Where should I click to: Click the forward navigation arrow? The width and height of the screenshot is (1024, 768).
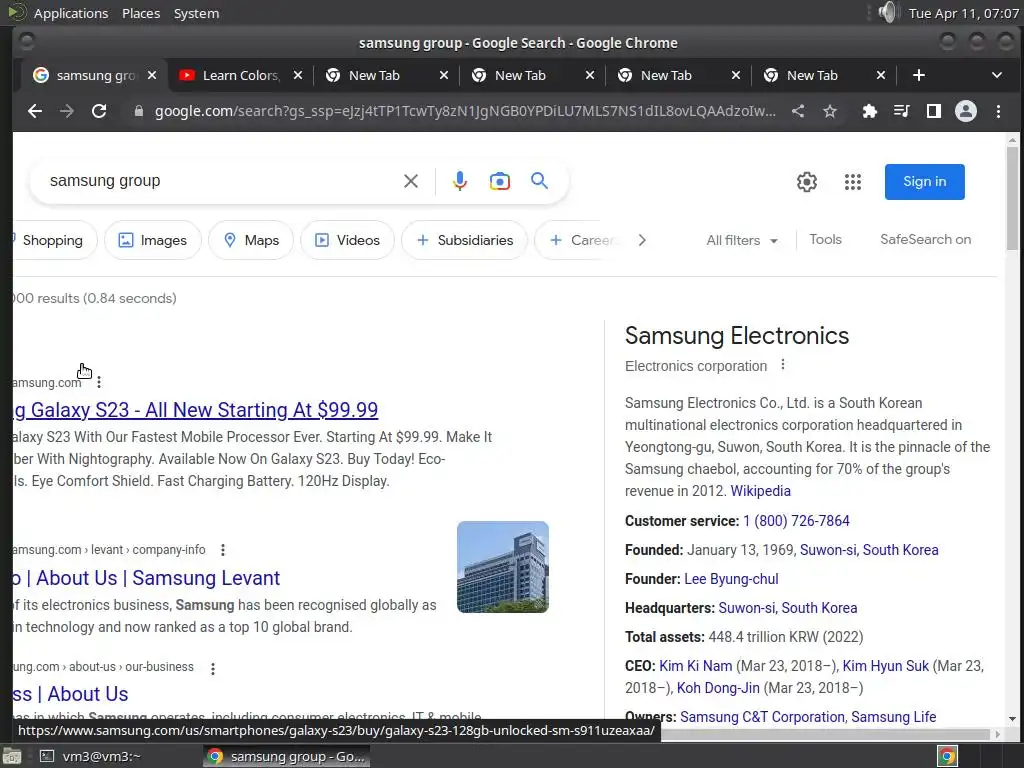pyautogui.click(x=67, y=111)
